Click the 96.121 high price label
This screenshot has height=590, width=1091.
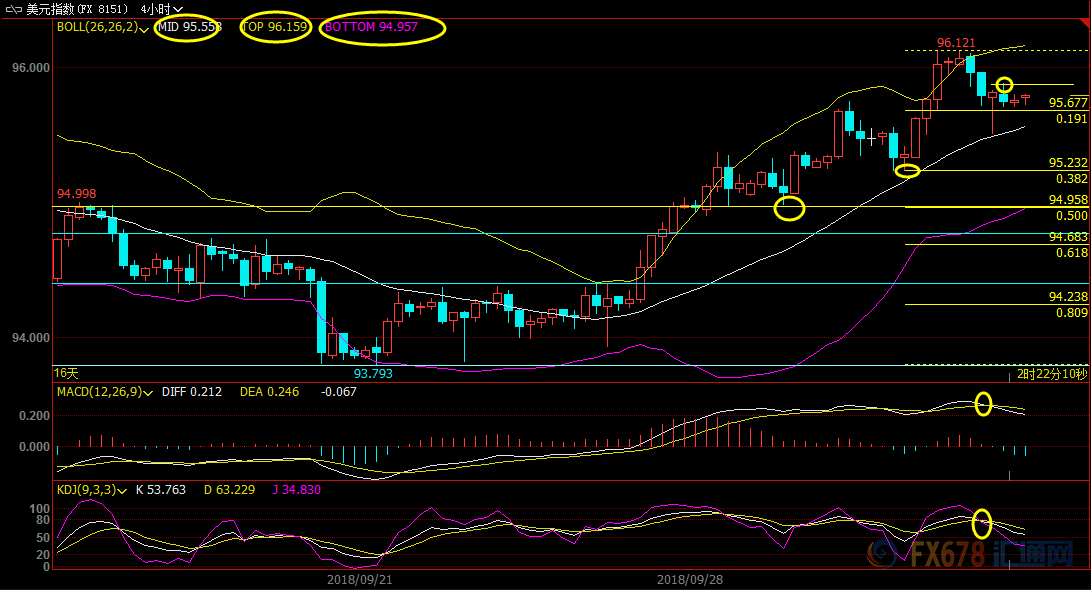tap(955, 43)
